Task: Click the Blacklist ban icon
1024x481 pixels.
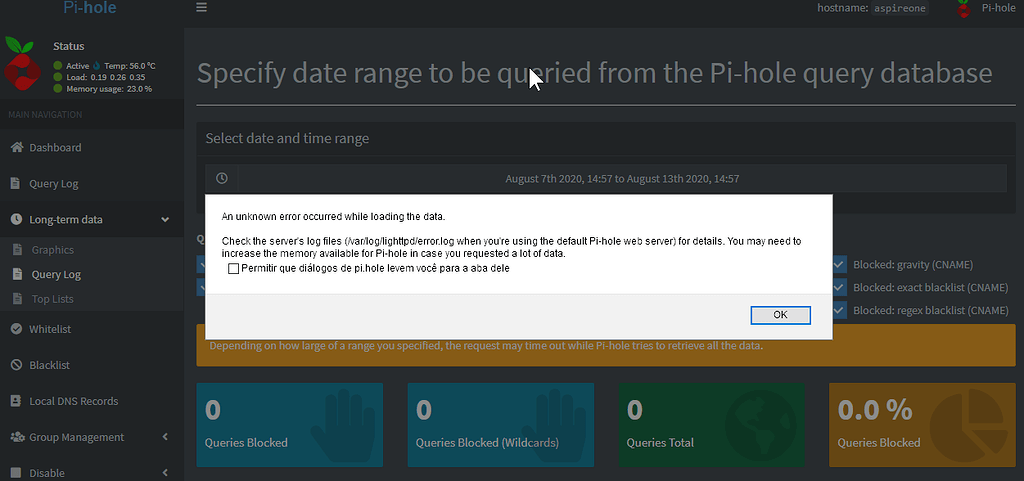Action: pos(16,365)
